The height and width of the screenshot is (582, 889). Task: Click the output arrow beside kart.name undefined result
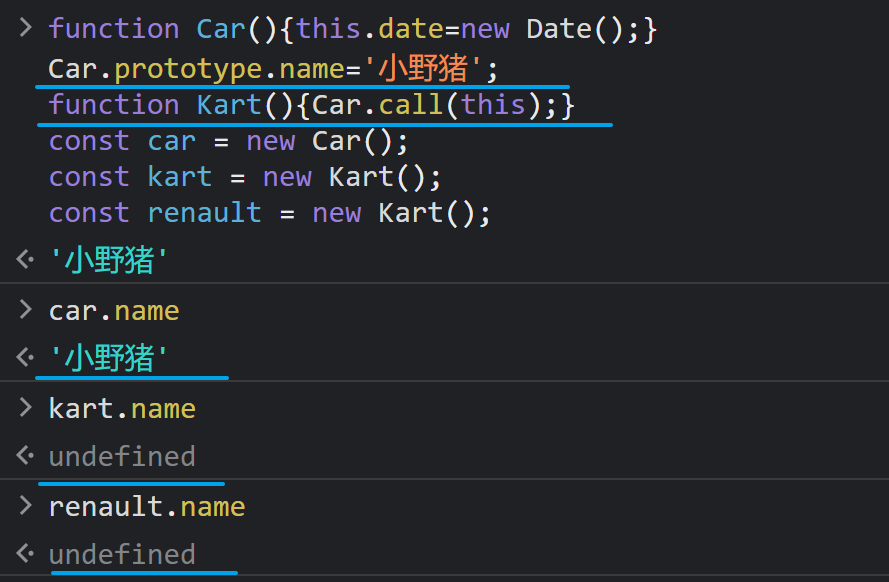pos(25,456)
